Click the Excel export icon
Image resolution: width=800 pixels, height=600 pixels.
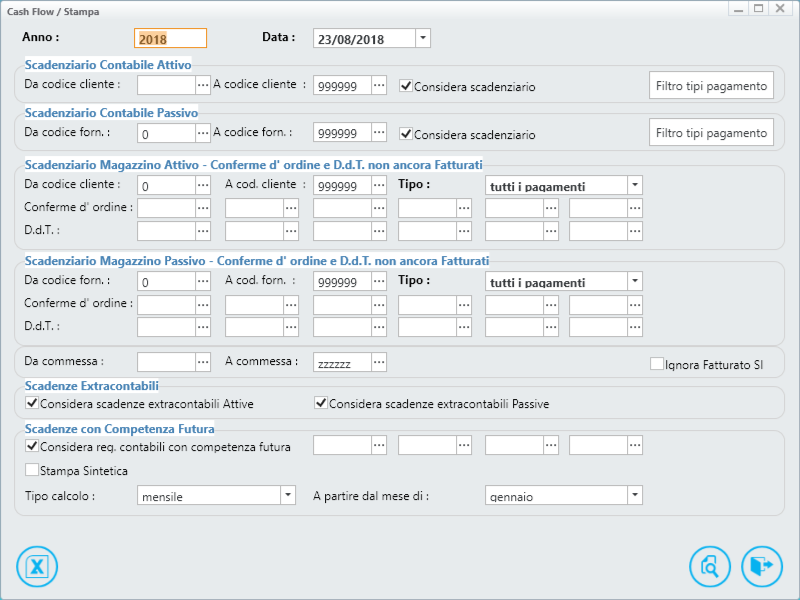[37, 566]
